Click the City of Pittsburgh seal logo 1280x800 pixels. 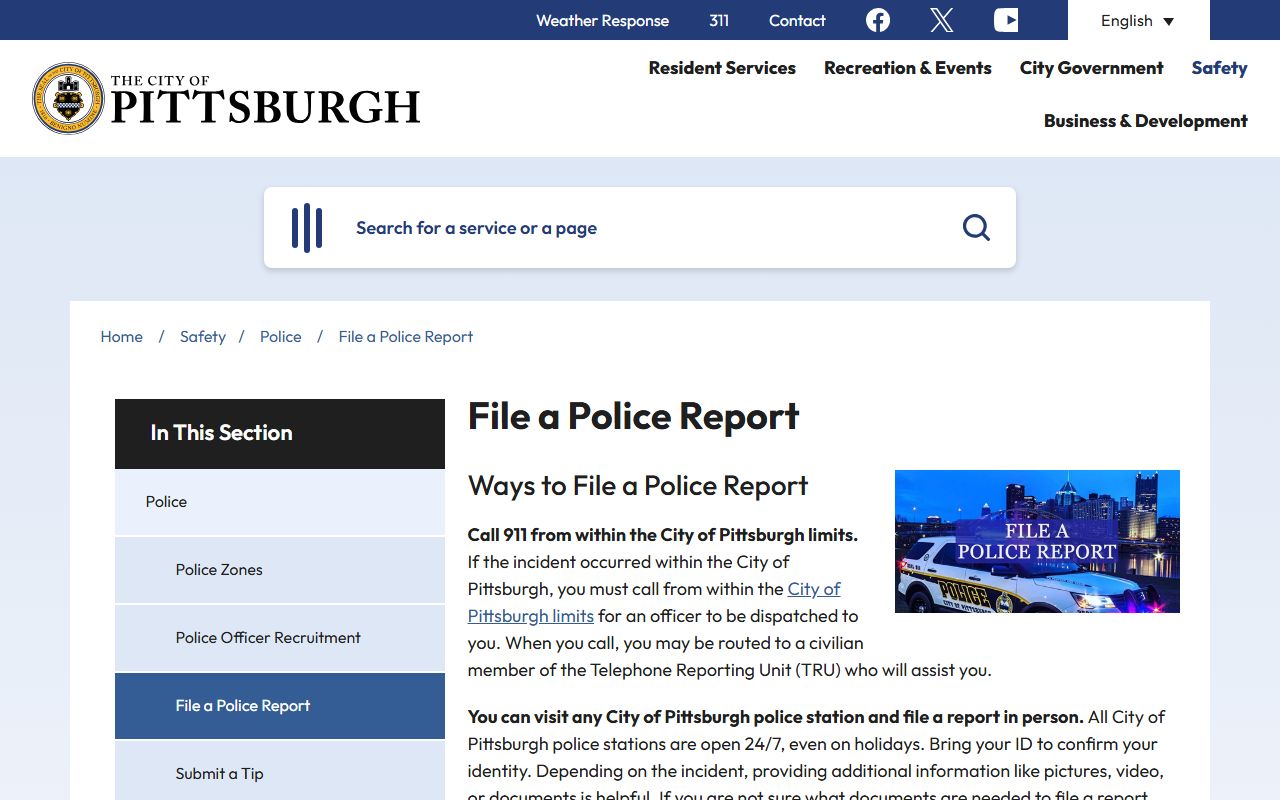coord(68,98)
